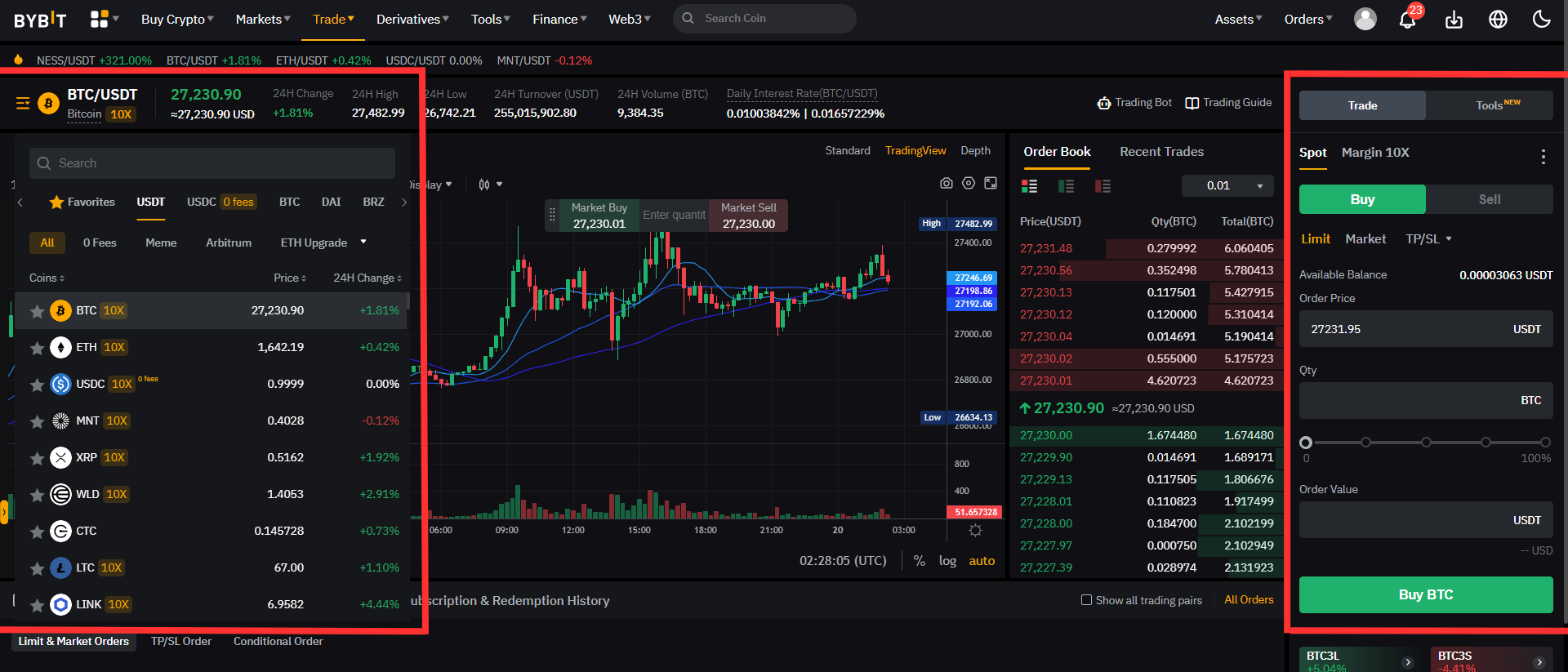Click the quantity slider handle at 0
The height and width of the screenshot is (672, 1568).
pyautogui.click(x=1306, y=443)
